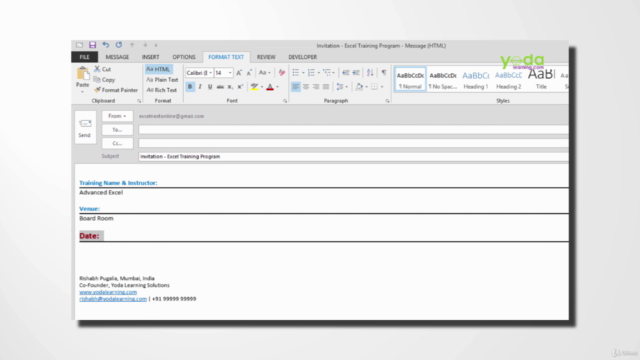
Task: Apply the No Spacing style
Action: tap(443, 79)
